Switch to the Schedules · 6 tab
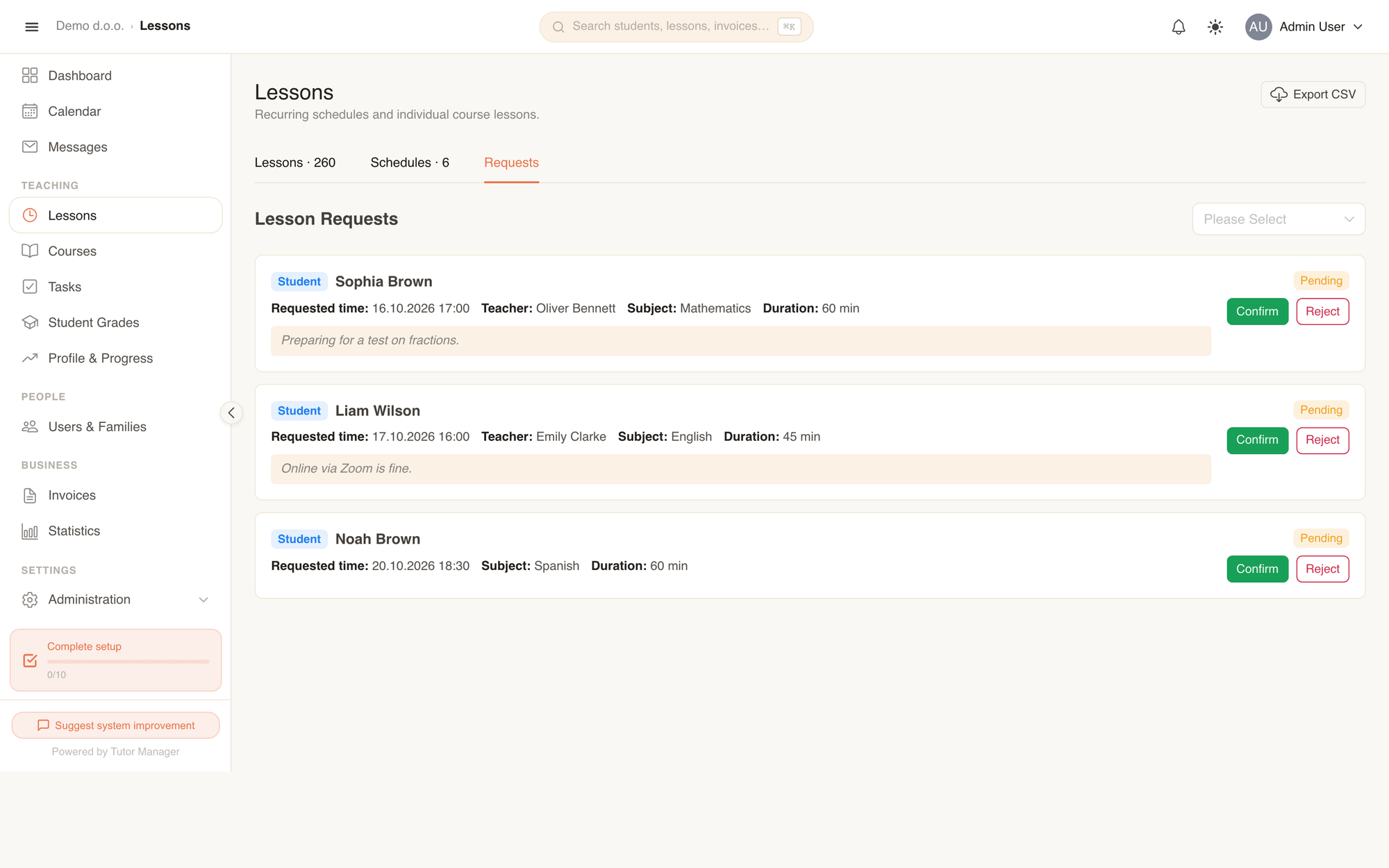This screenshot has width=1389, height=868. (410, 162)
